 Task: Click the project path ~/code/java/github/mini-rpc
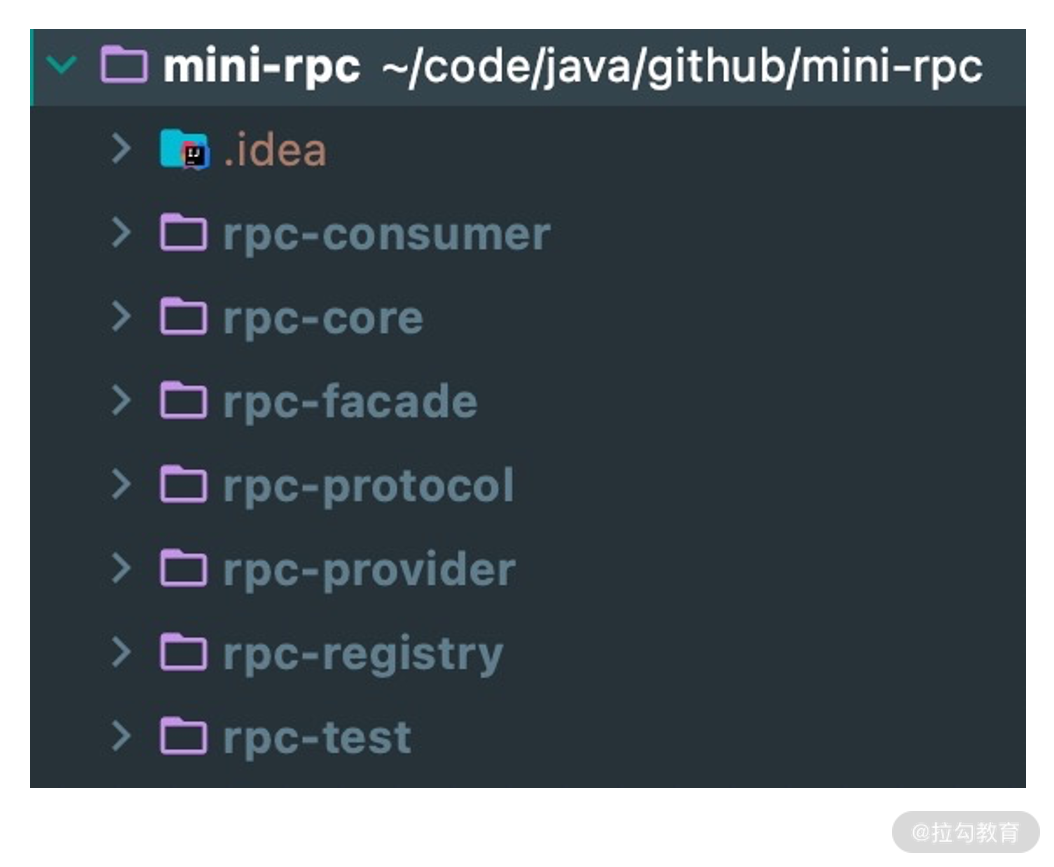[683, 67]
